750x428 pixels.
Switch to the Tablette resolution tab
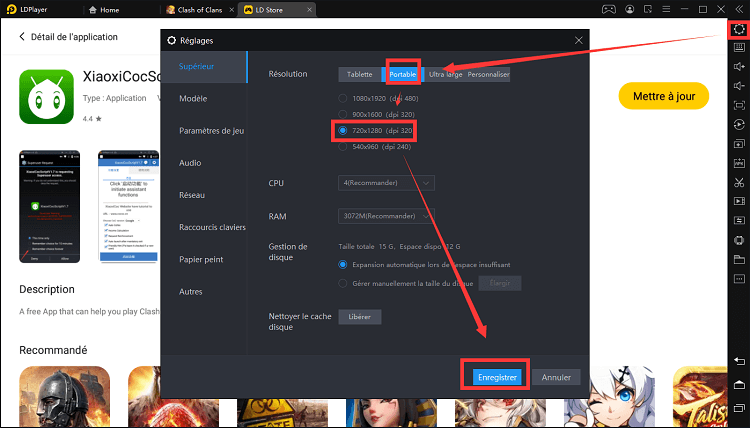359,75
